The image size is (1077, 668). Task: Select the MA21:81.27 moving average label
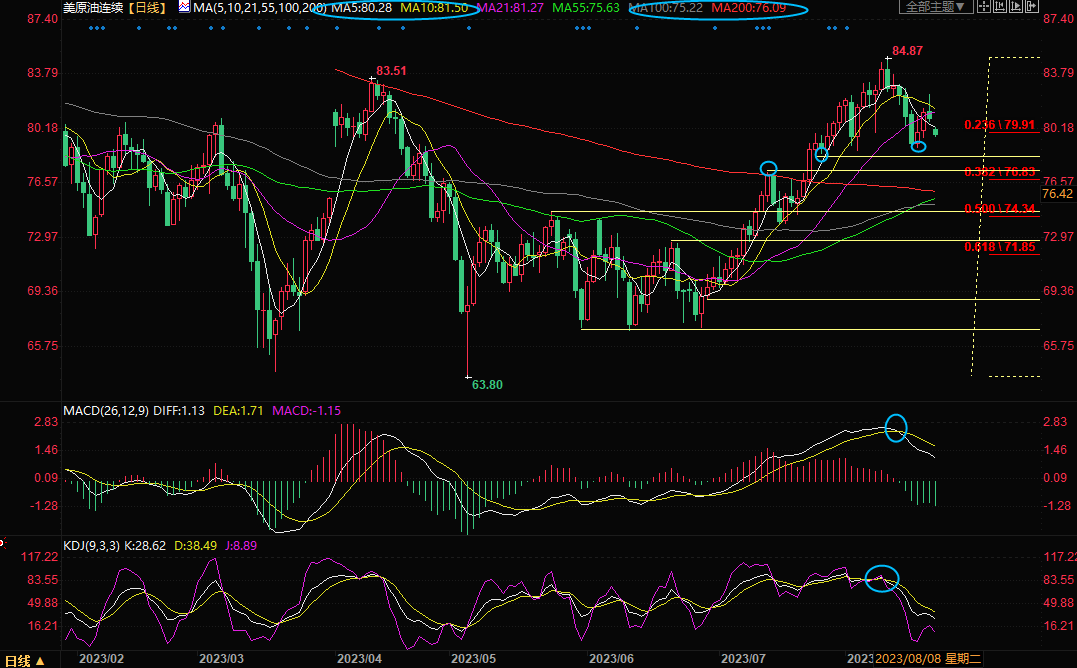(x=510, y=8)
